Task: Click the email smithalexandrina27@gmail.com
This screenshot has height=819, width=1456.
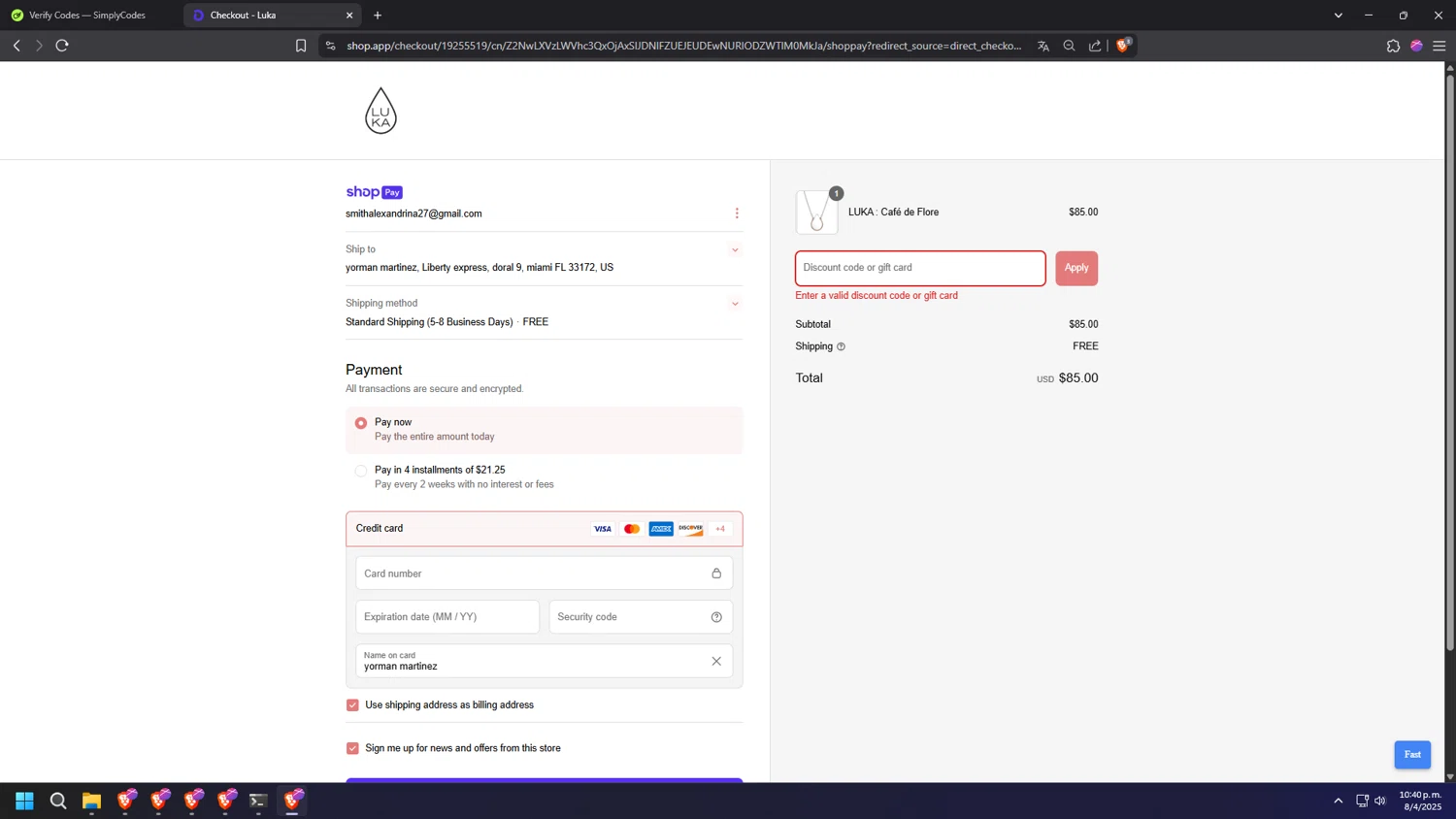Action: 414,213
